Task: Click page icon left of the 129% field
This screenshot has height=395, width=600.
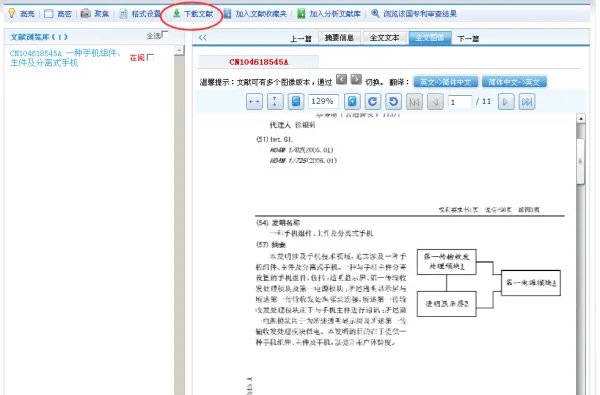Action: point(296,102)
